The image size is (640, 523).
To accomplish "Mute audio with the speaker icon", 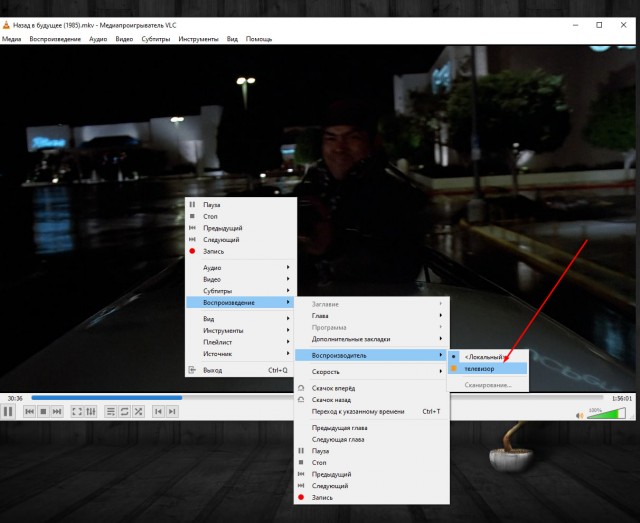I will click(x=580, y=416).
